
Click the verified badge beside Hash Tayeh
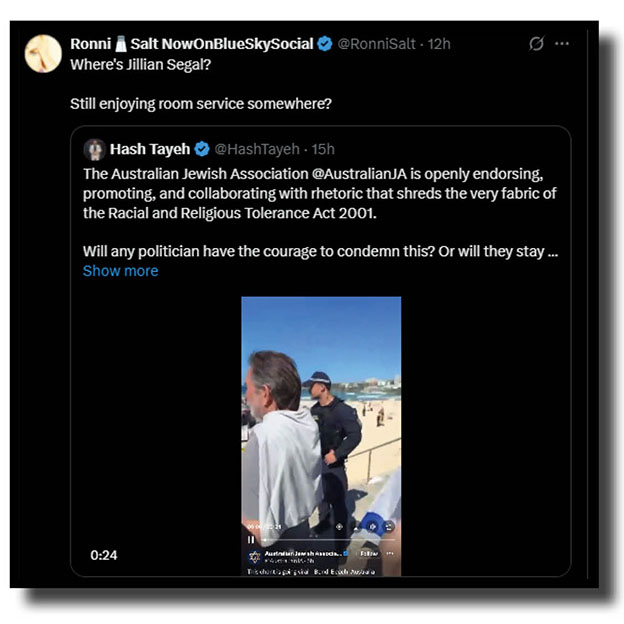(201, 149)
